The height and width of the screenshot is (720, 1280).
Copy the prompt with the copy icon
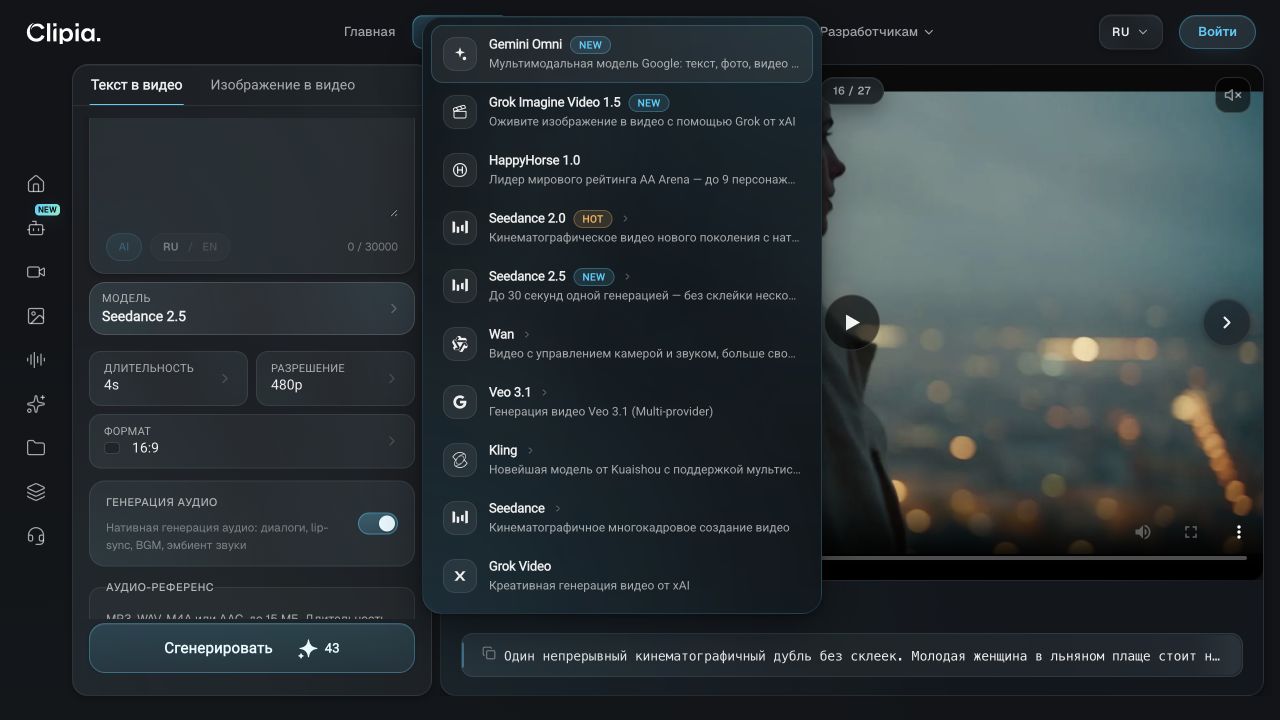click(489, 653)
